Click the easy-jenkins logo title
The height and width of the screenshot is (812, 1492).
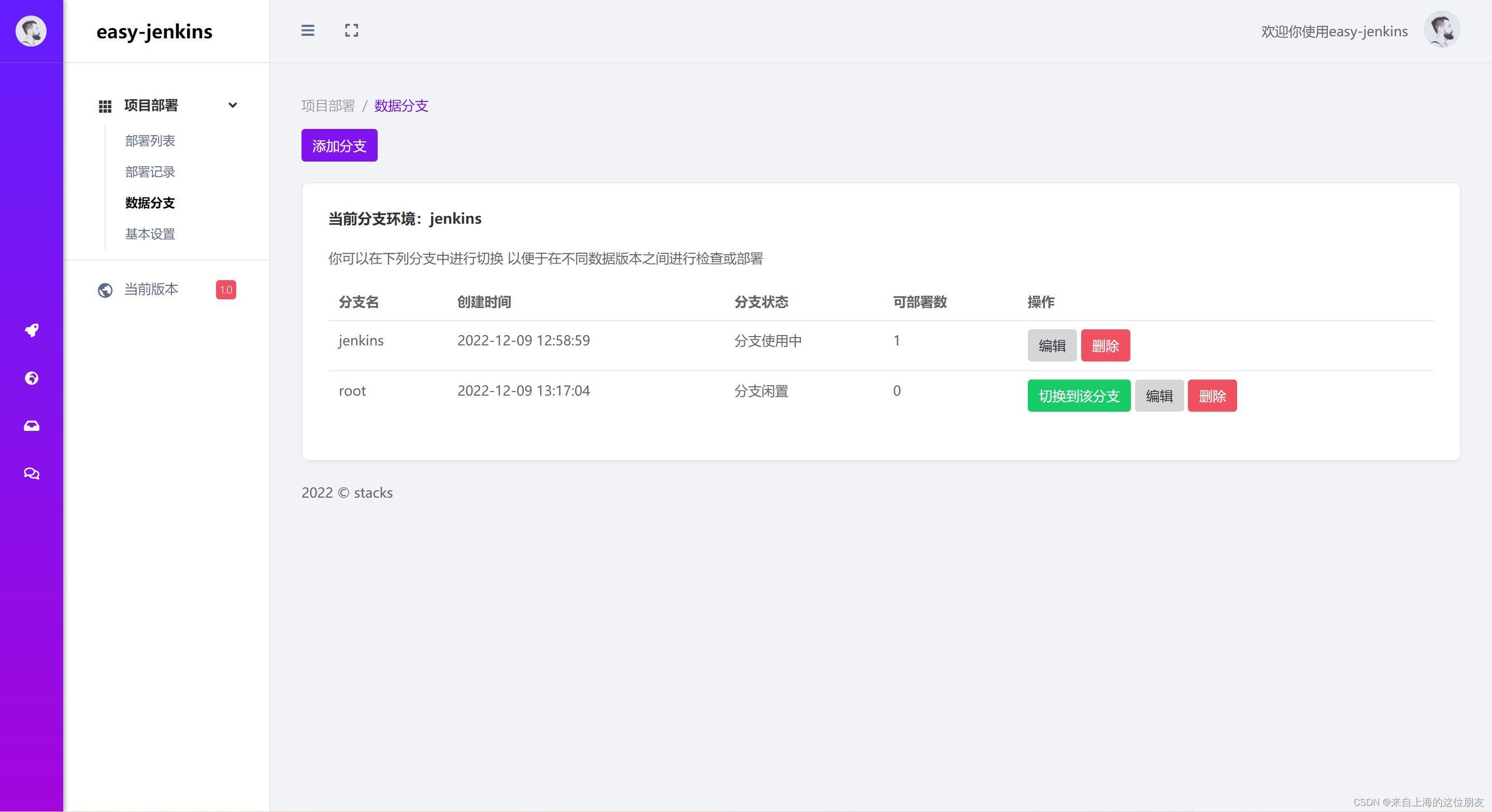154,32
